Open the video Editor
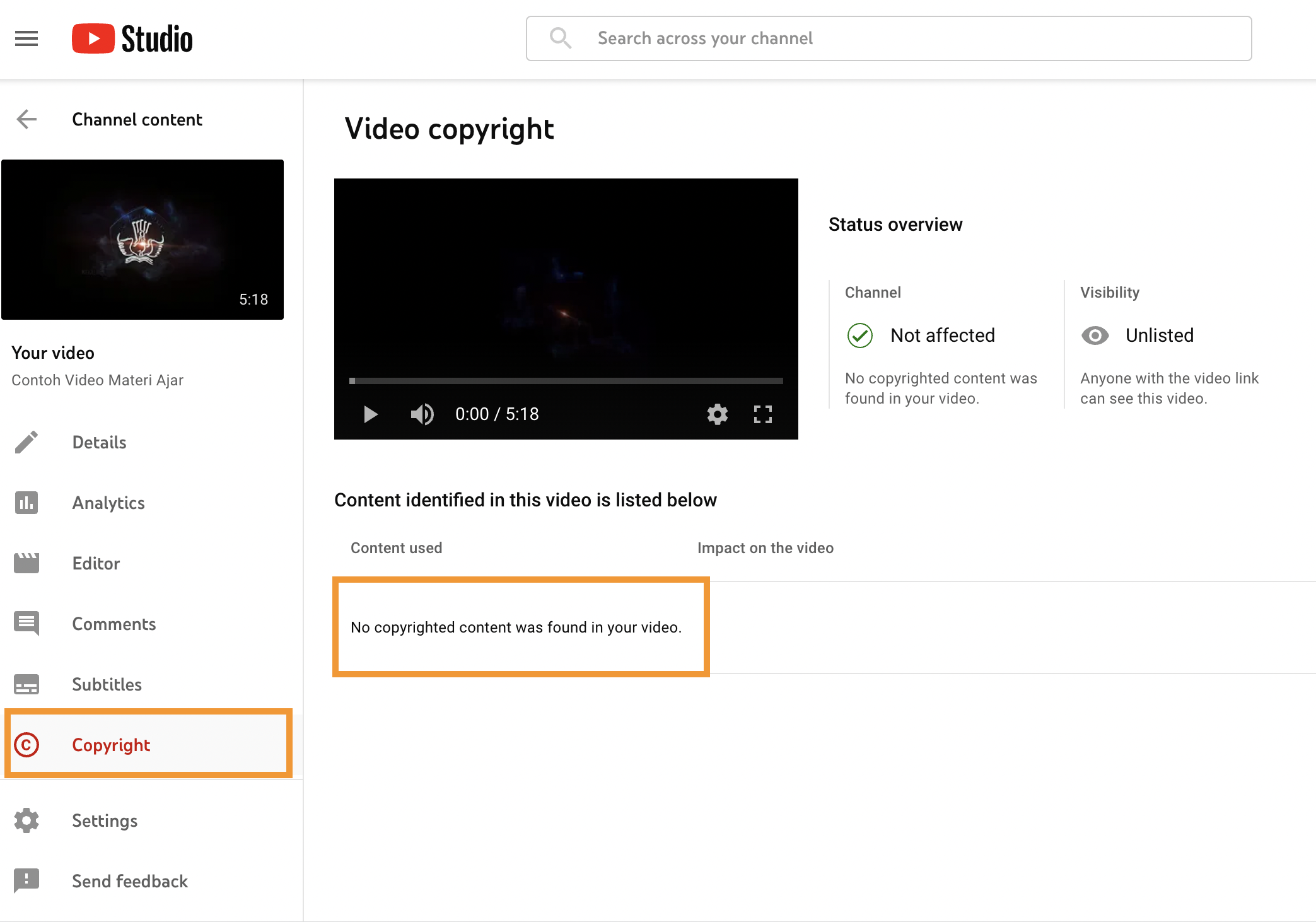This screenshot has height=922, width=1316. (96, 563)
